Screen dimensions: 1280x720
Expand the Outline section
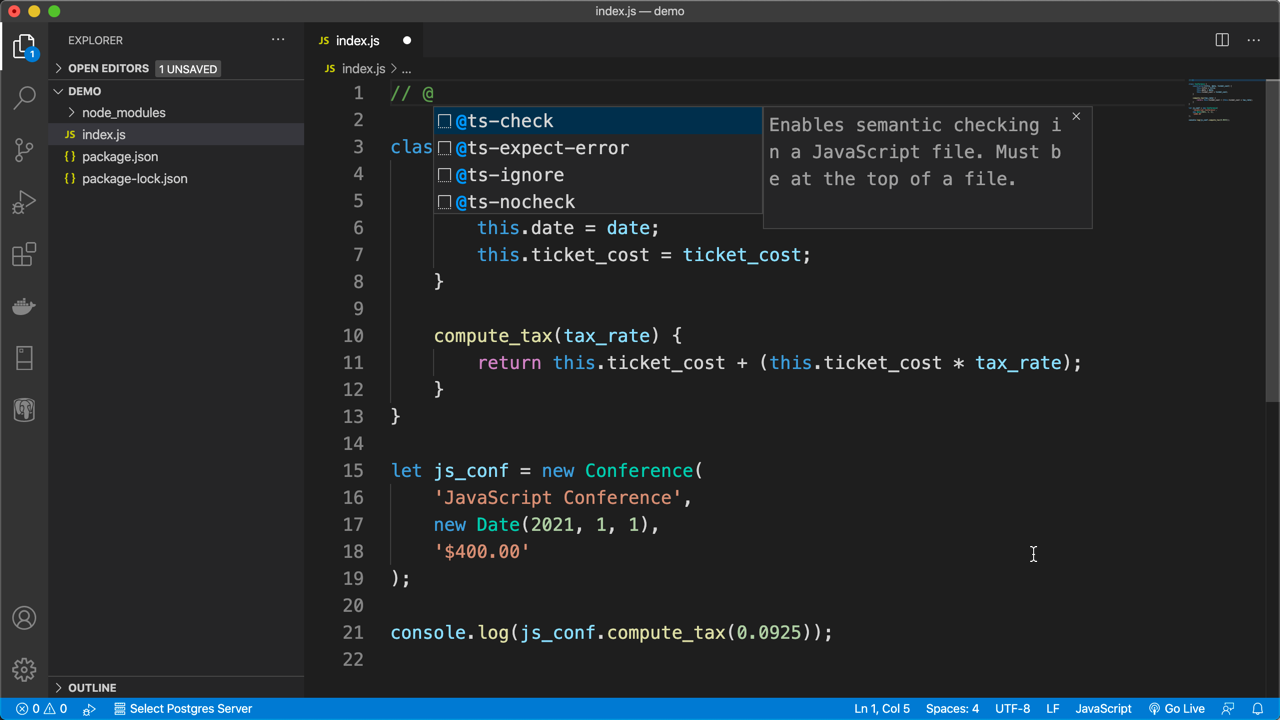(92, 688)
